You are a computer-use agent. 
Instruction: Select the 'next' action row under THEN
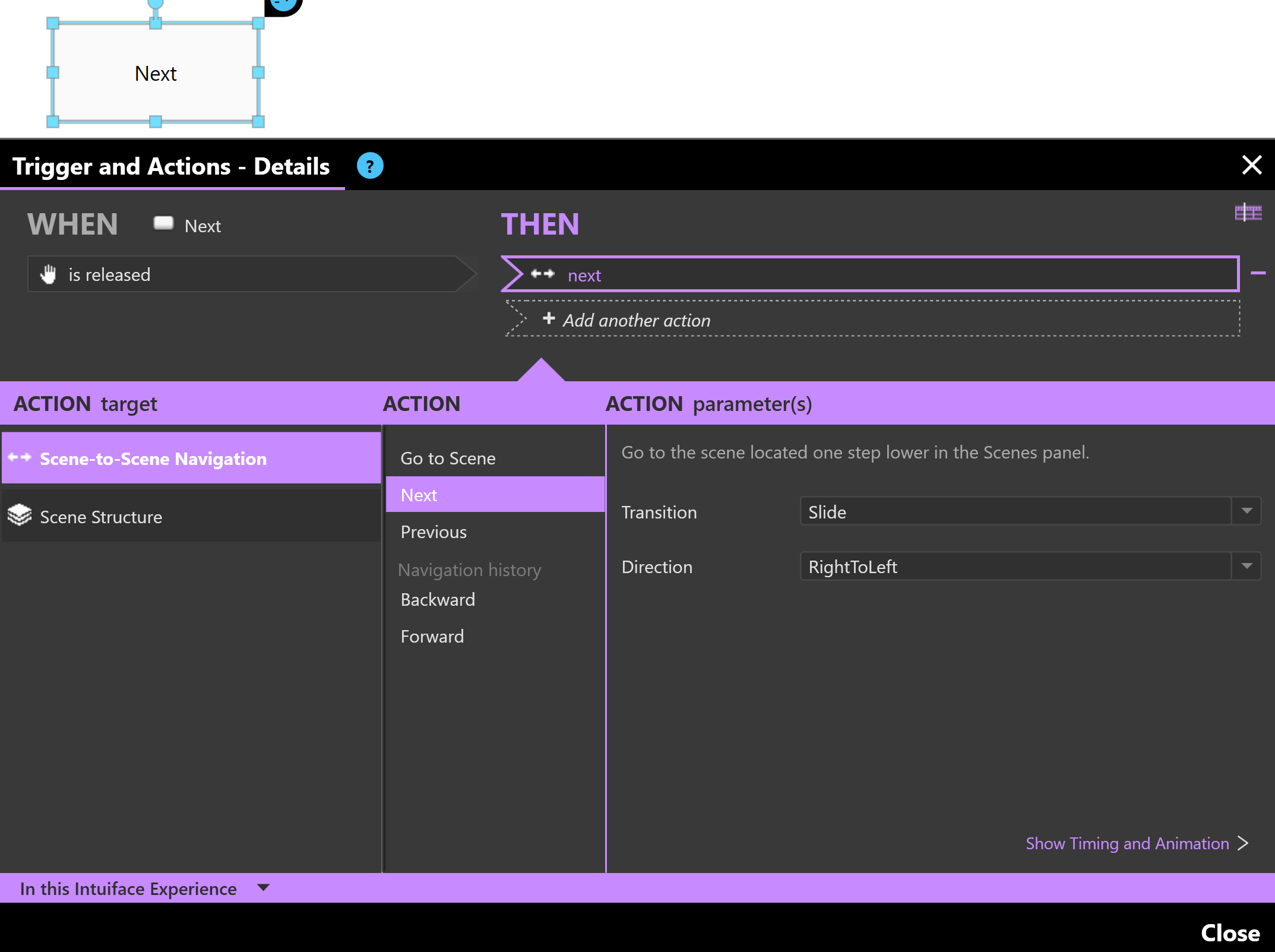coord(870,274)
